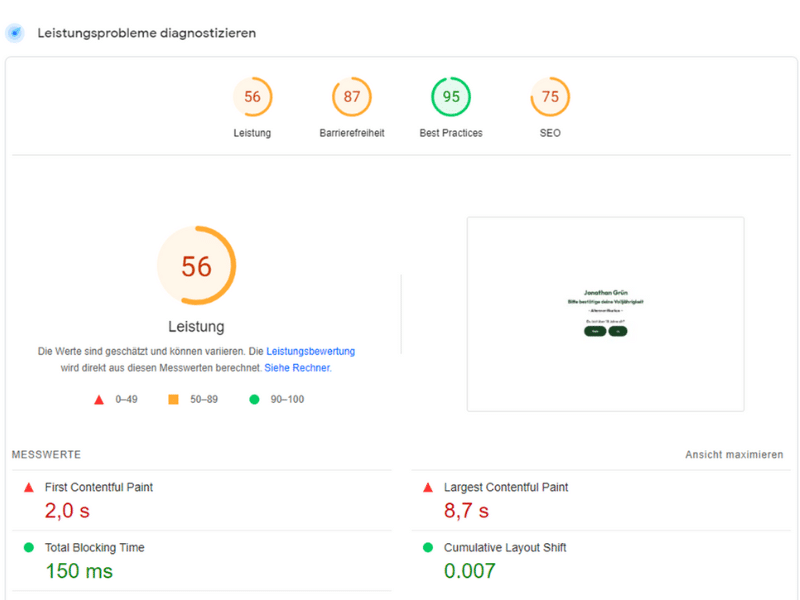Click the large Leistung 56 gauge
Screen dimensions: 800x600
(196, 266)
